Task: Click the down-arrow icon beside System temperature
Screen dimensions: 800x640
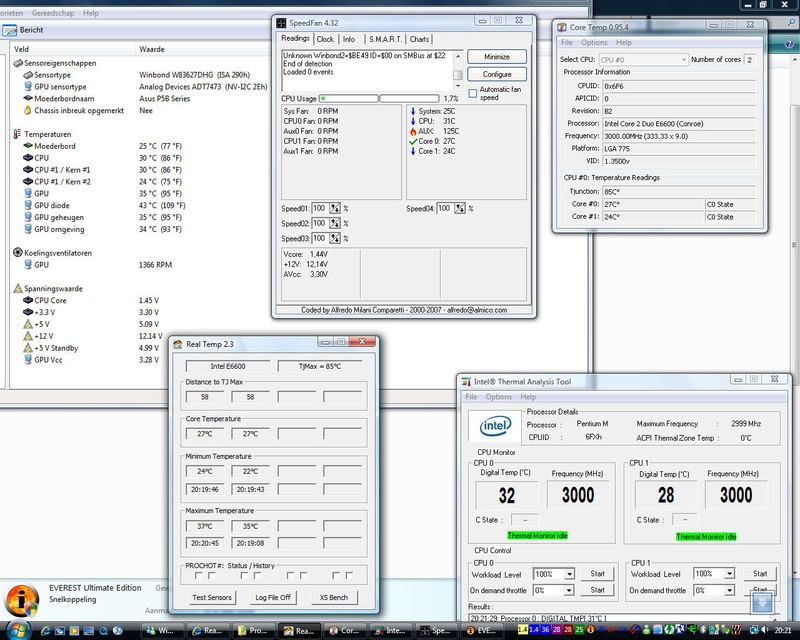Action: [x=413, y=111]
